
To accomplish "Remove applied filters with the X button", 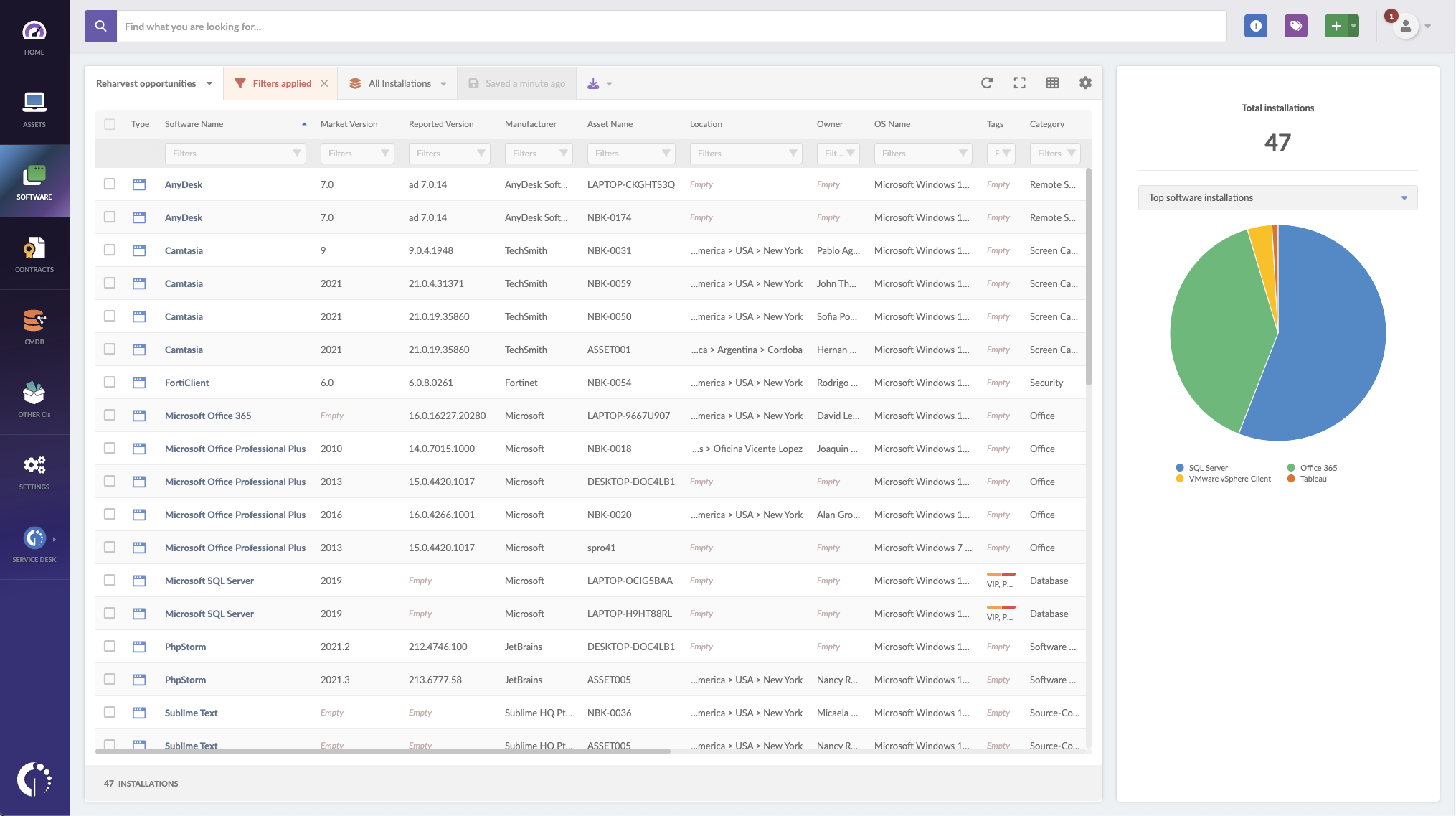I will click(324, 83).
